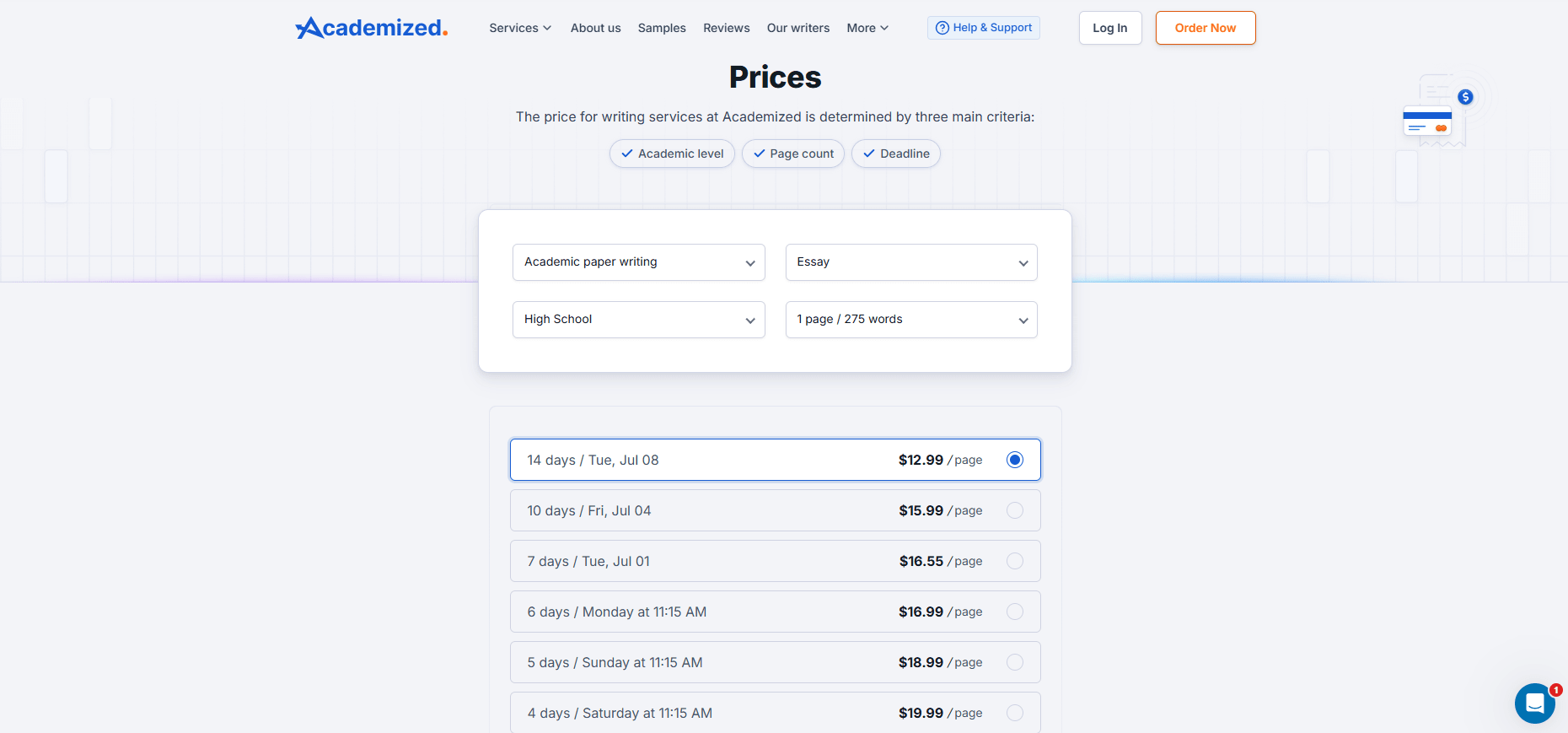Select the 7 days $16.55 radio option
Screen dimensions: 1568x733
click(1015, 561)
